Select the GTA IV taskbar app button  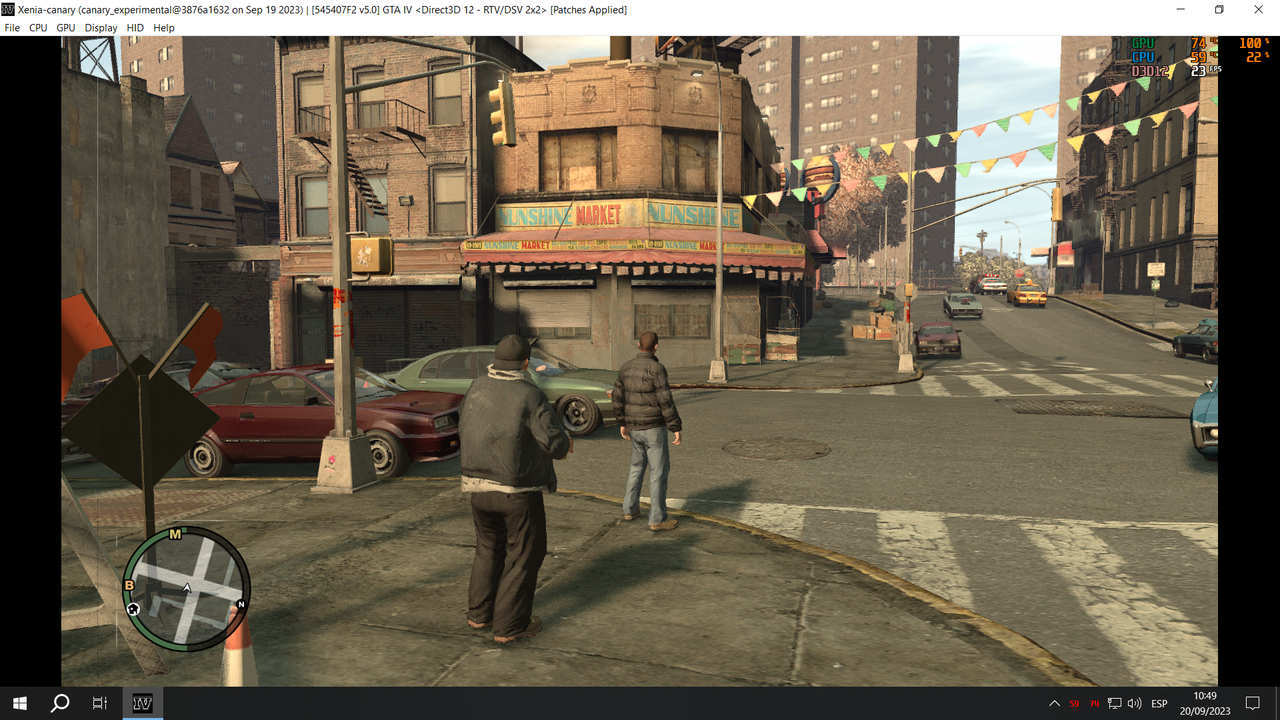[x=143, y=703]
